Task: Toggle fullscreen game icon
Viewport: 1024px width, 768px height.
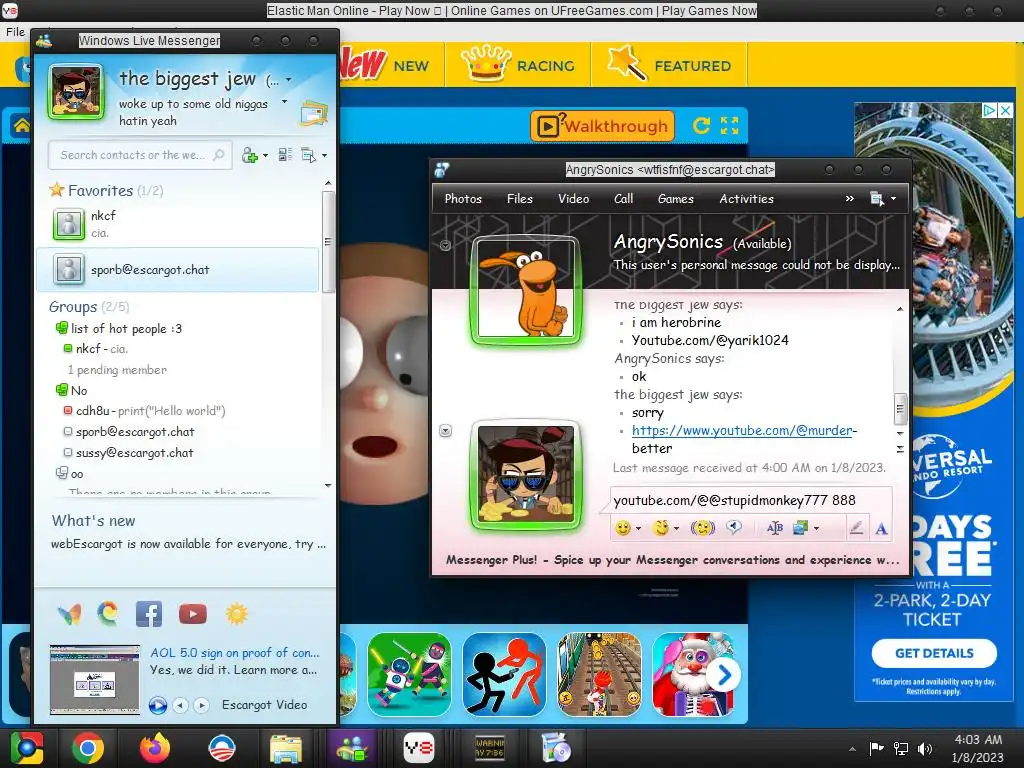Action: pyautogui.click(x=729, y=125)
